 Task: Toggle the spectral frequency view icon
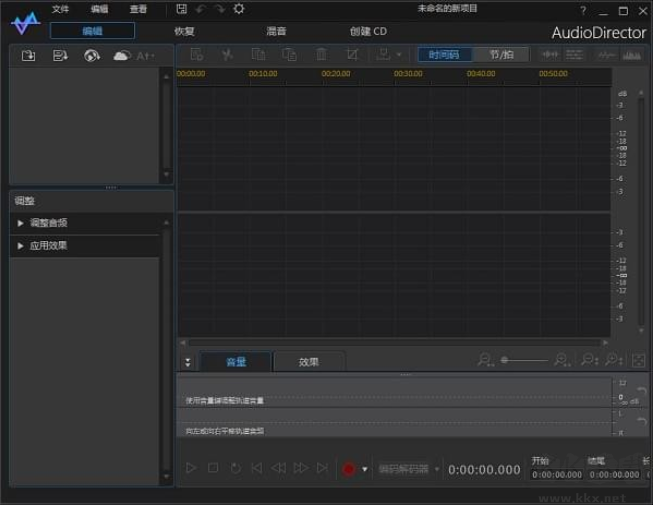[632, 55]
